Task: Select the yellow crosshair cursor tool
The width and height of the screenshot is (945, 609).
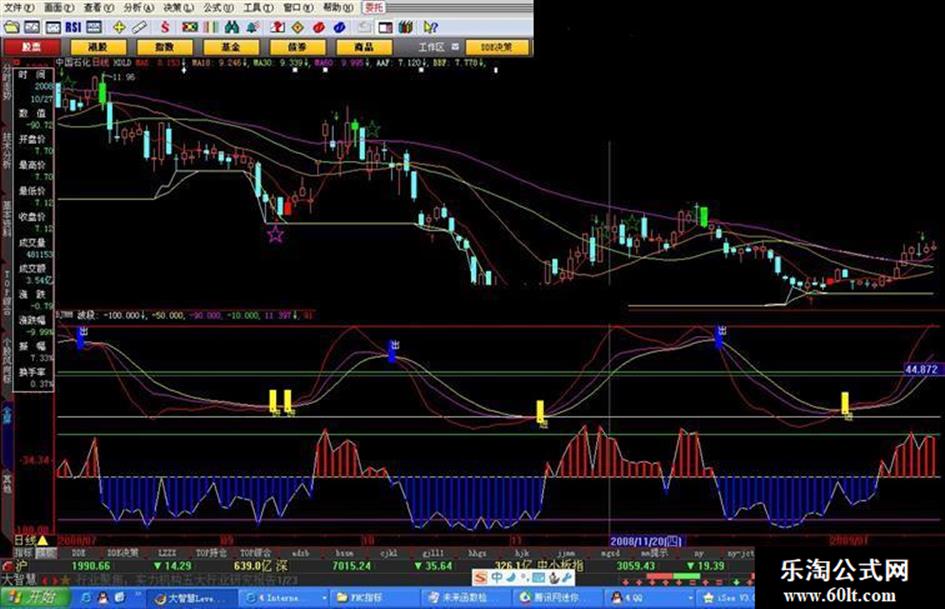Action: (x=119, y=26)
